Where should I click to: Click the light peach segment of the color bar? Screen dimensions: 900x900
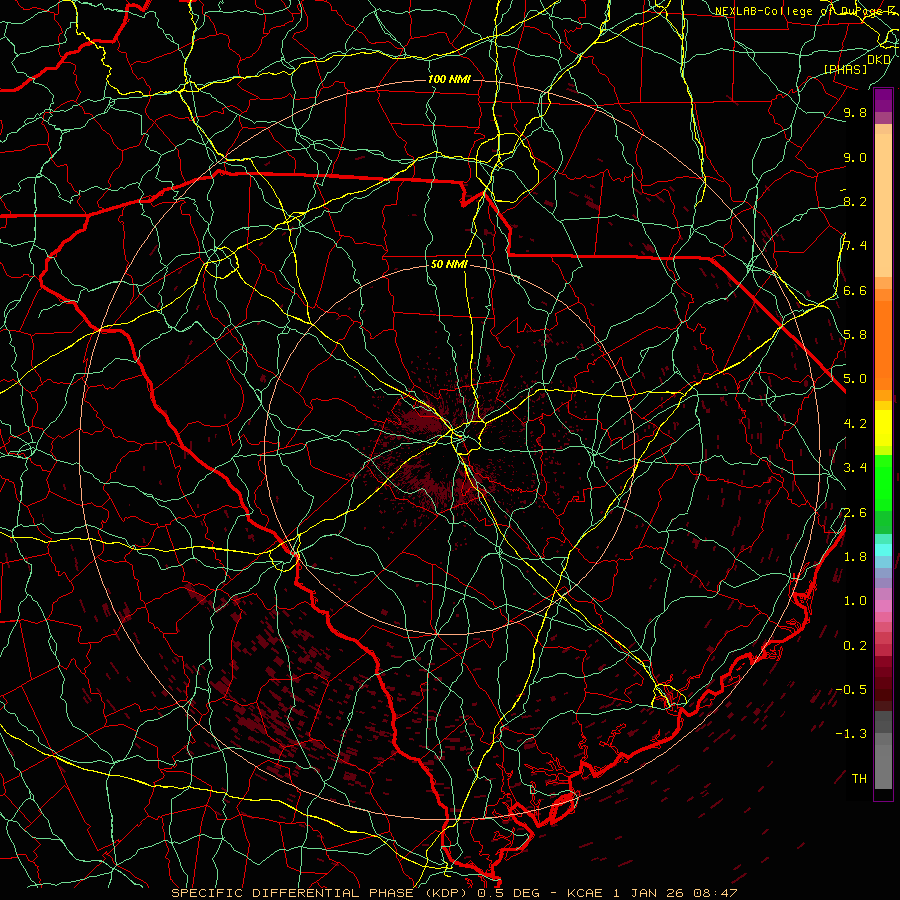coord(883,205)
